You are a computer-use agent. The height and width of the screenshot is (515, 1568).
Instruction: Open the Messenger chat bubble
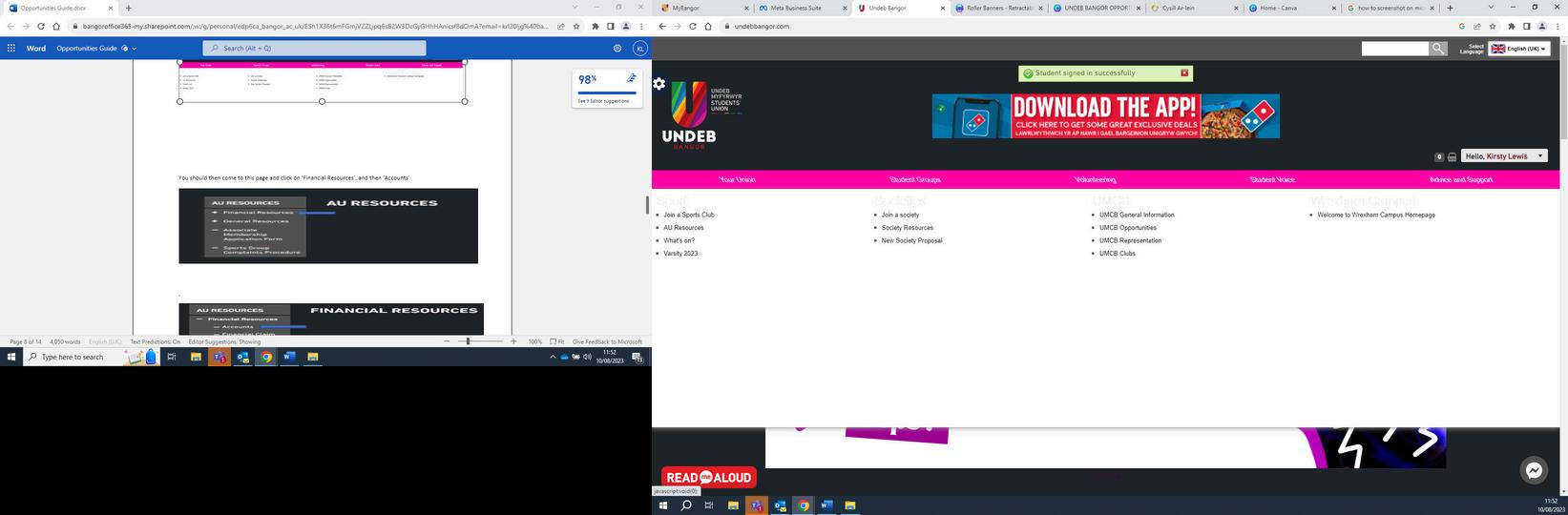(1534, 470)
